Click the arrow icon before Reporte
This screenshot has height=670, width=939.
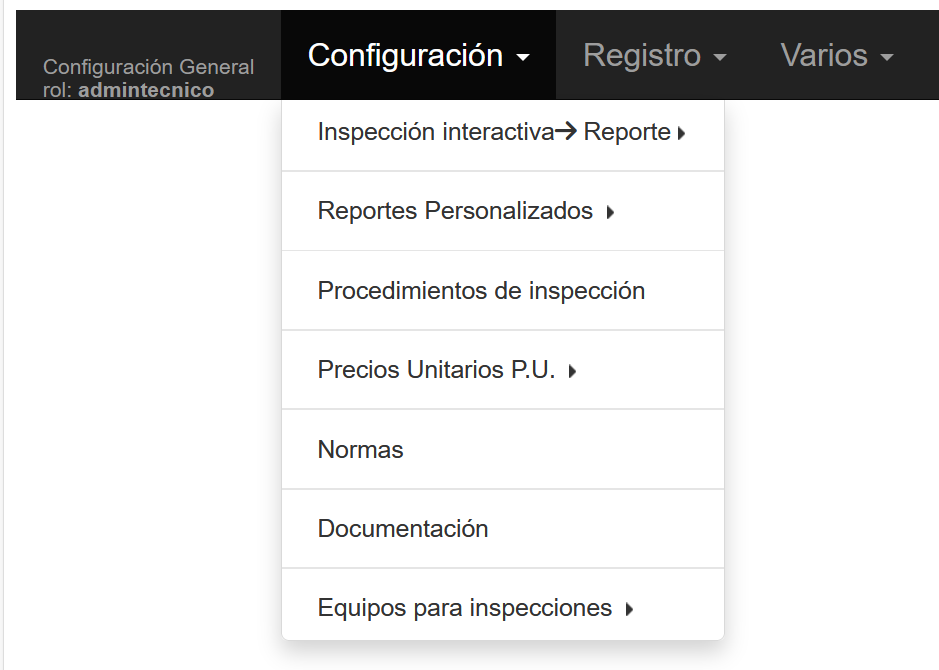click(566, 132)
